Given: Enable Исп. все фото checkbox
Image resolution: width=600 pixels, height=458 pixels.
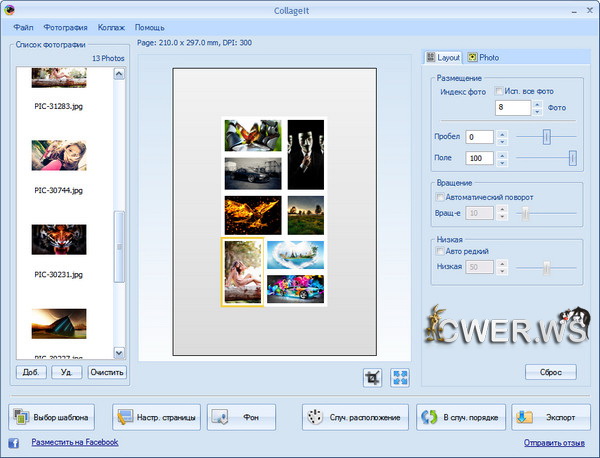Looking at the screenshot, I should click(500, 92).
